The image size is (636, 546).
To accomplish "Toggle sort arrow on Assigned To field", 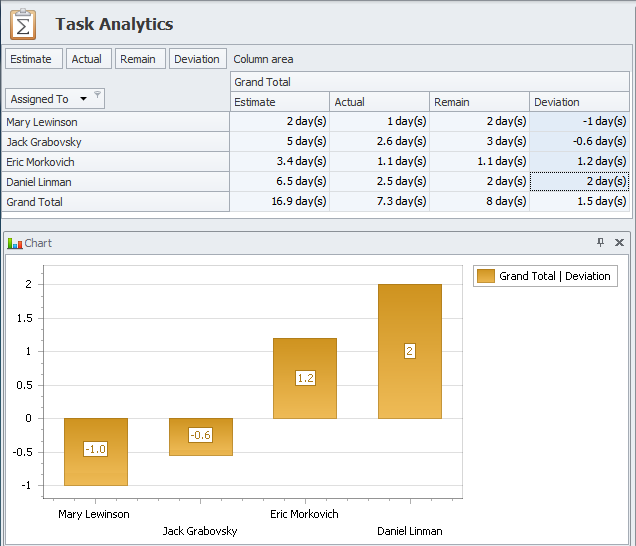I will [x=82, y=99].
